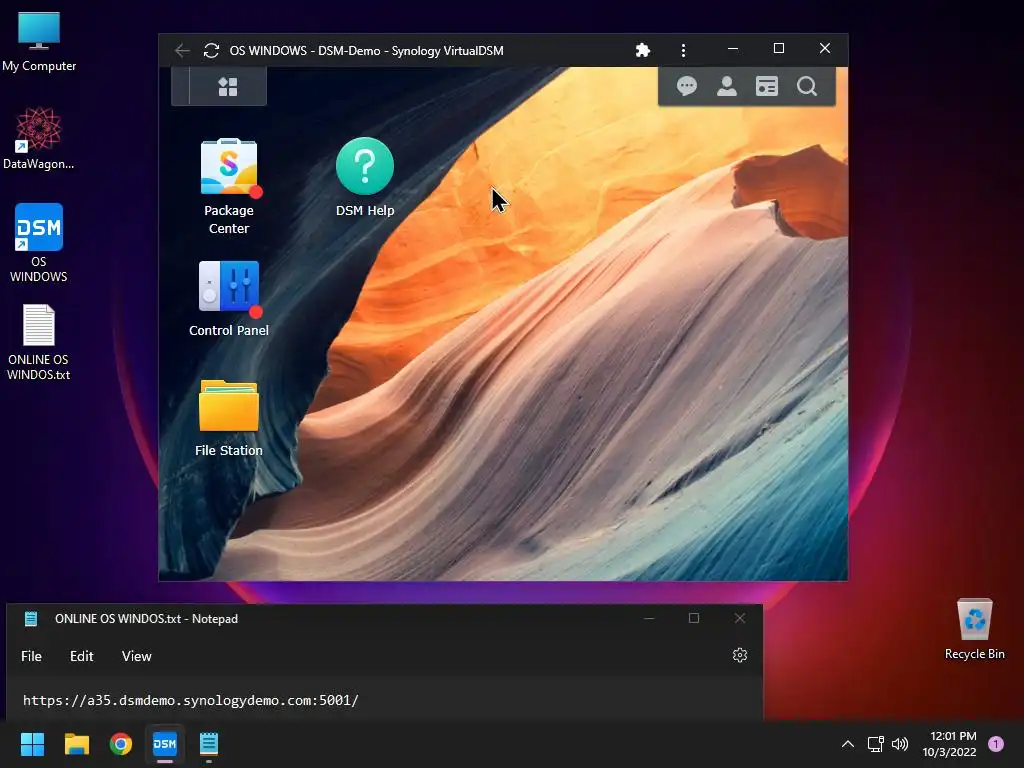Viewport: 1024px width, 768px height.
Task: Open File Station folder icon
Action: point(229,406)
